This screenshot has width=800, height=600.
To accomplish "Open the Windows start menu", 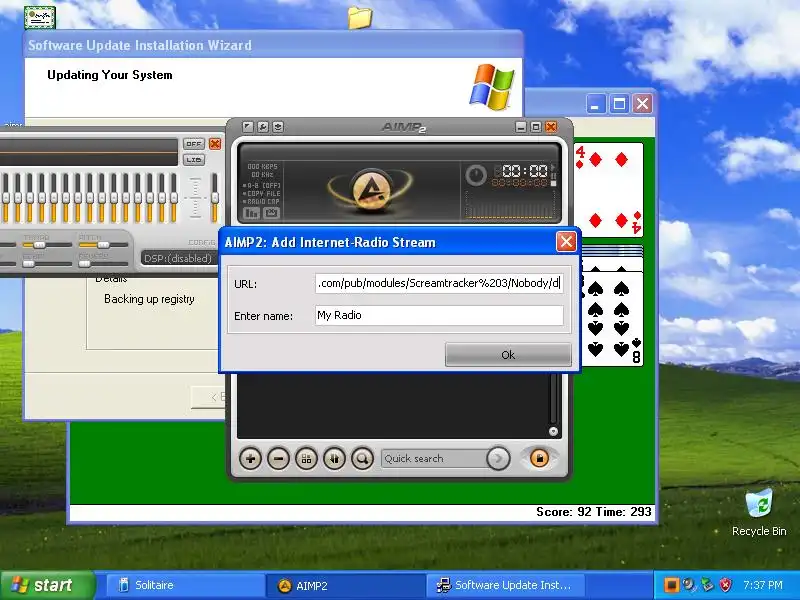I will (x=48, y=585).
